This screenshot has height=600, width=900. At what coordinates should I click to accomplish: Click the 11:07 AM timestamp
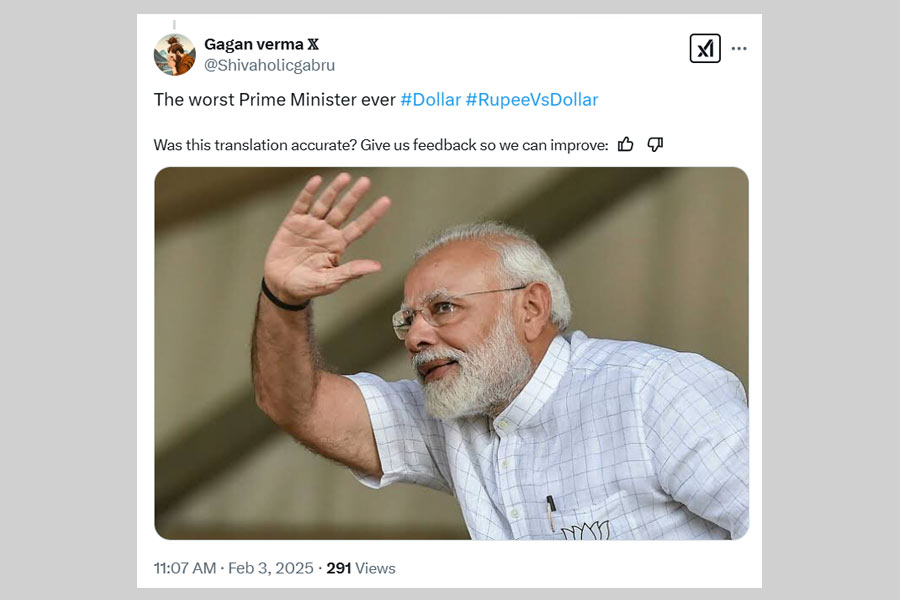(185, 568)
